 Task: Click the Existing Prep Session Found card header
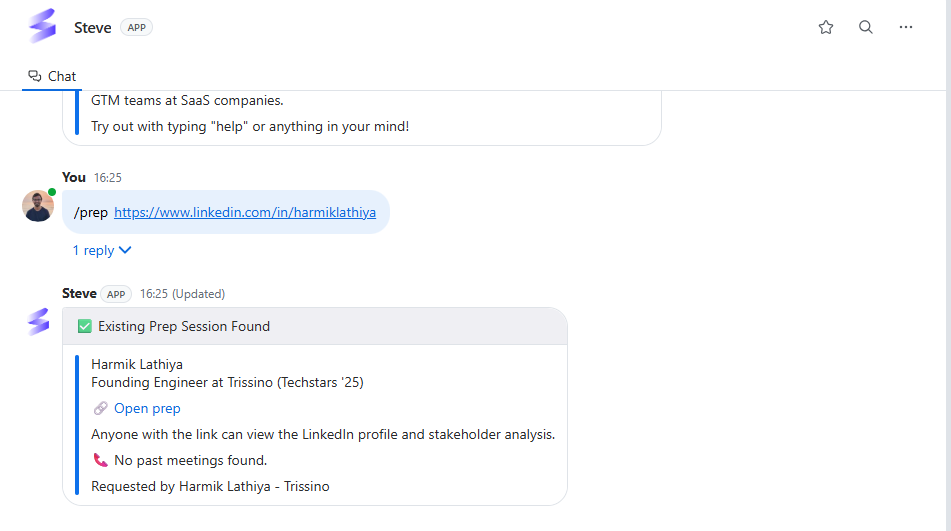(315, 326)
